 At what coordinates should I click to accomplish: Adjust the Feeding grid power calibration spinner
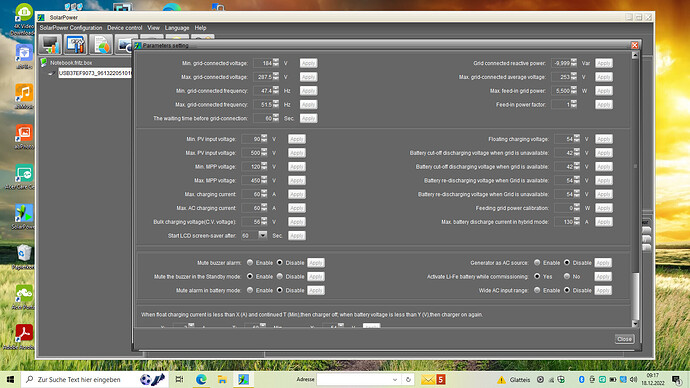tap(576, 207)
